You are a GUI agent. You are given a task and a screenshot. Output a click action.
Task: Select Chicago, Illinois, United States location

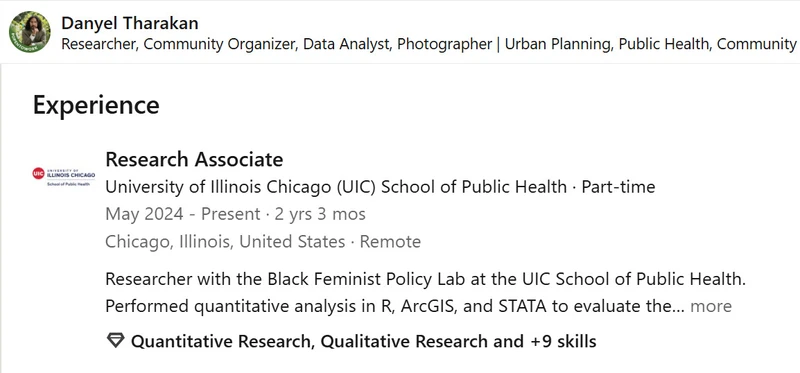click(225, 241)
